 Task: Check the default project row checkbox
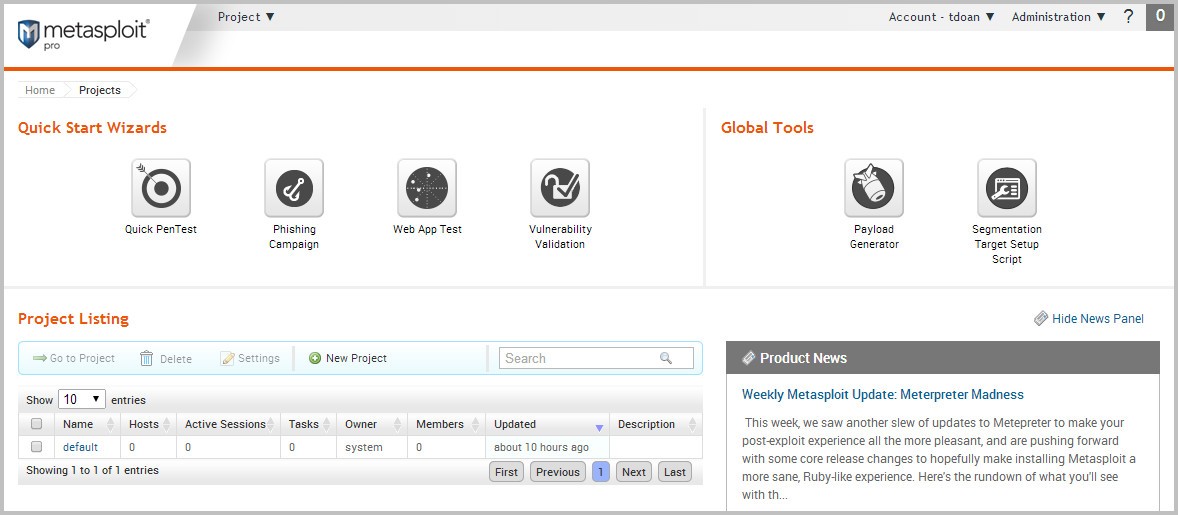36,447
